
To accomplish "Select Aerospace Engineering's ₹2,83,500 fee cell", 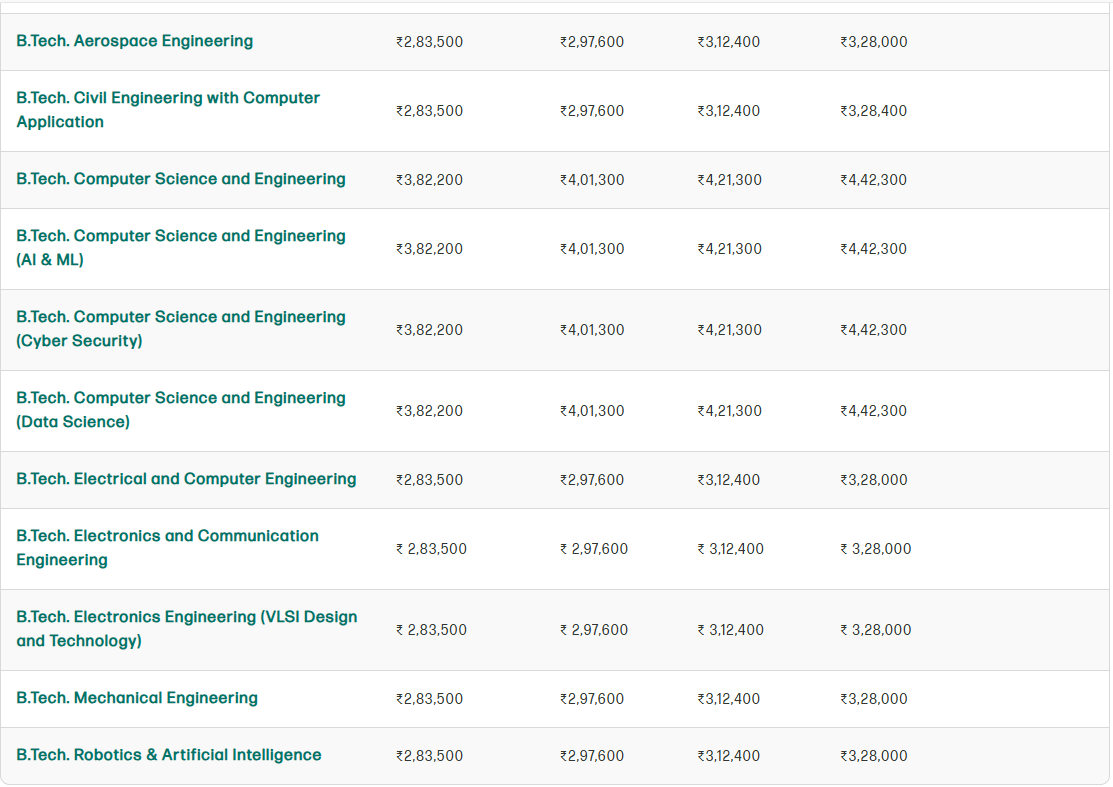I will pos(429,42).
